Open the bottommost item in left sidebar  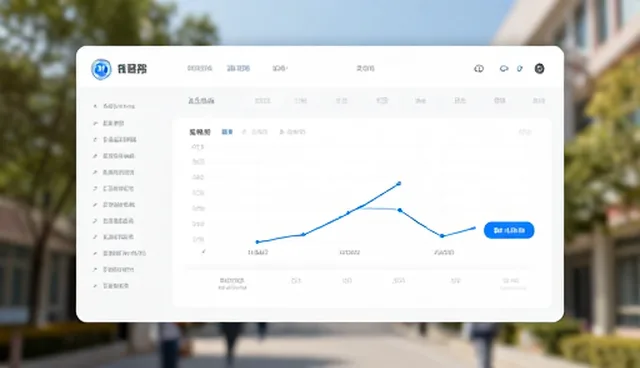pos(111,286)
